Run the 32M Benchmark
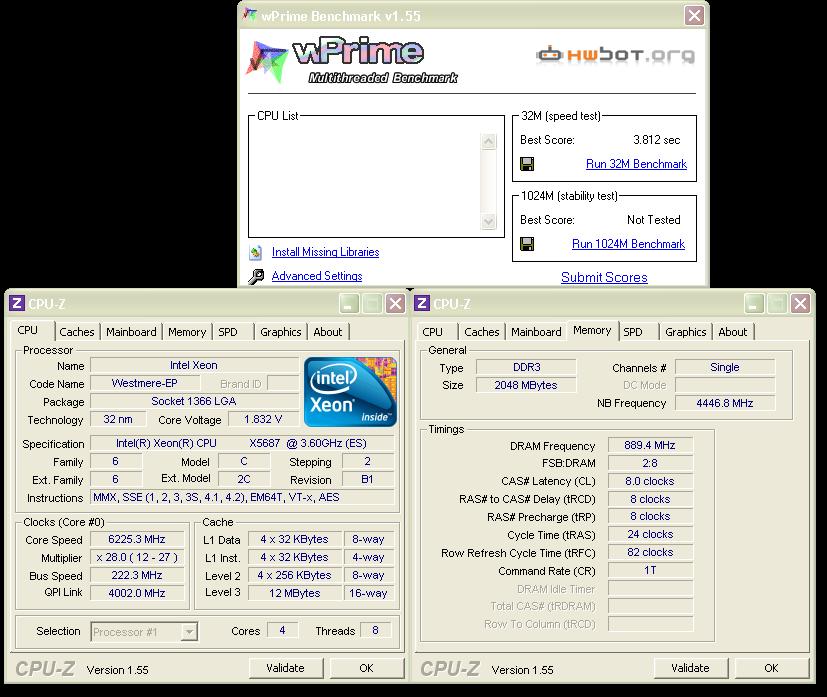Viewport: 827px width, 697px height. 636,164
